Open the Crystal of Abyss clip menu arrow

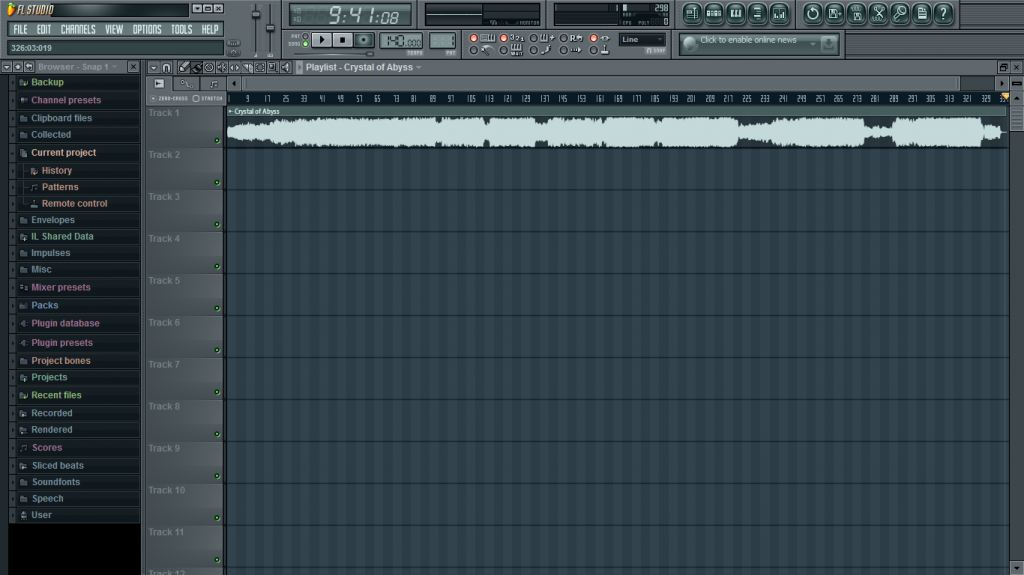click(231, 112)
